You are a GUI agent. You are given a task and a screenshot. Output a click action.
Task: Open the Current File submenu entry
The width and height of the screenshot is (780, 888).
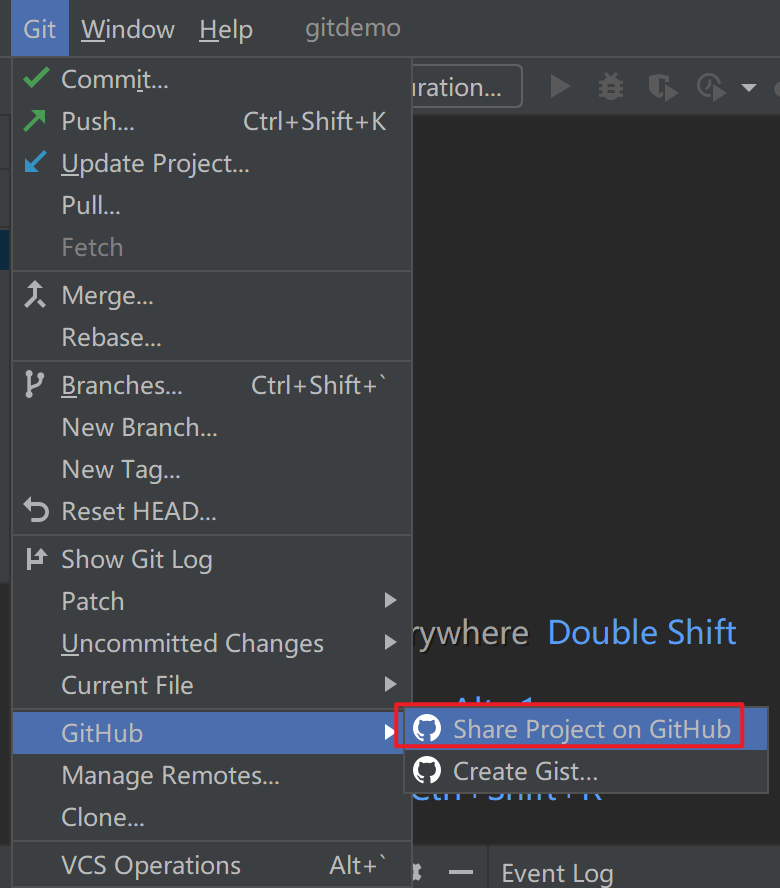point(212,685)
